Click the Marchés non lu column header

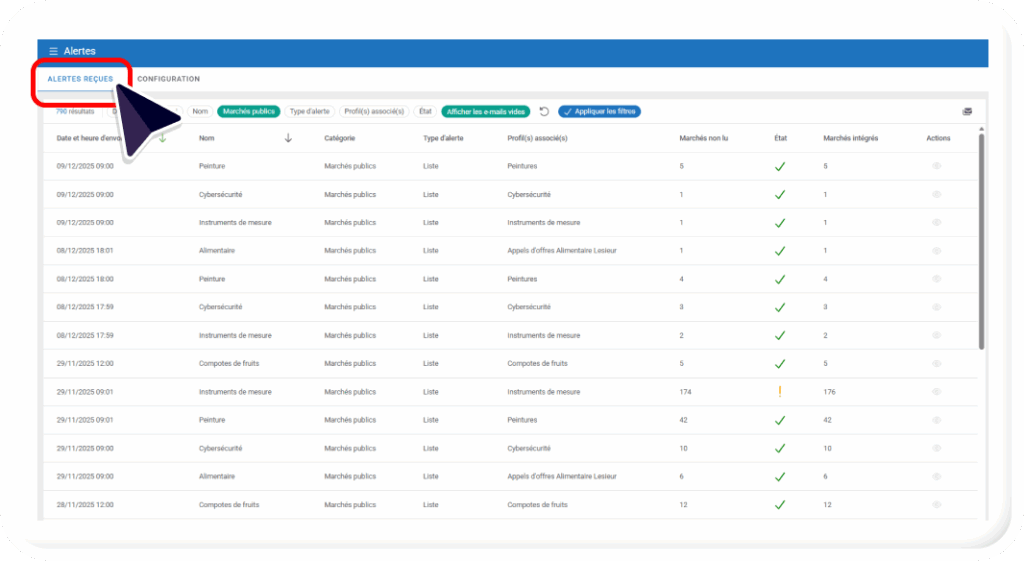click(703, 139)
